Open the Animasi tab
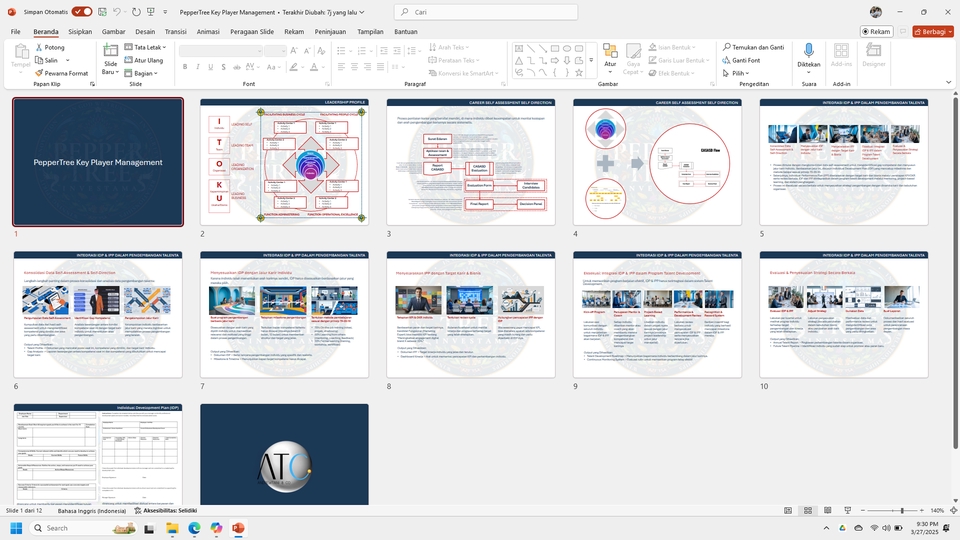 coord(208,31)
